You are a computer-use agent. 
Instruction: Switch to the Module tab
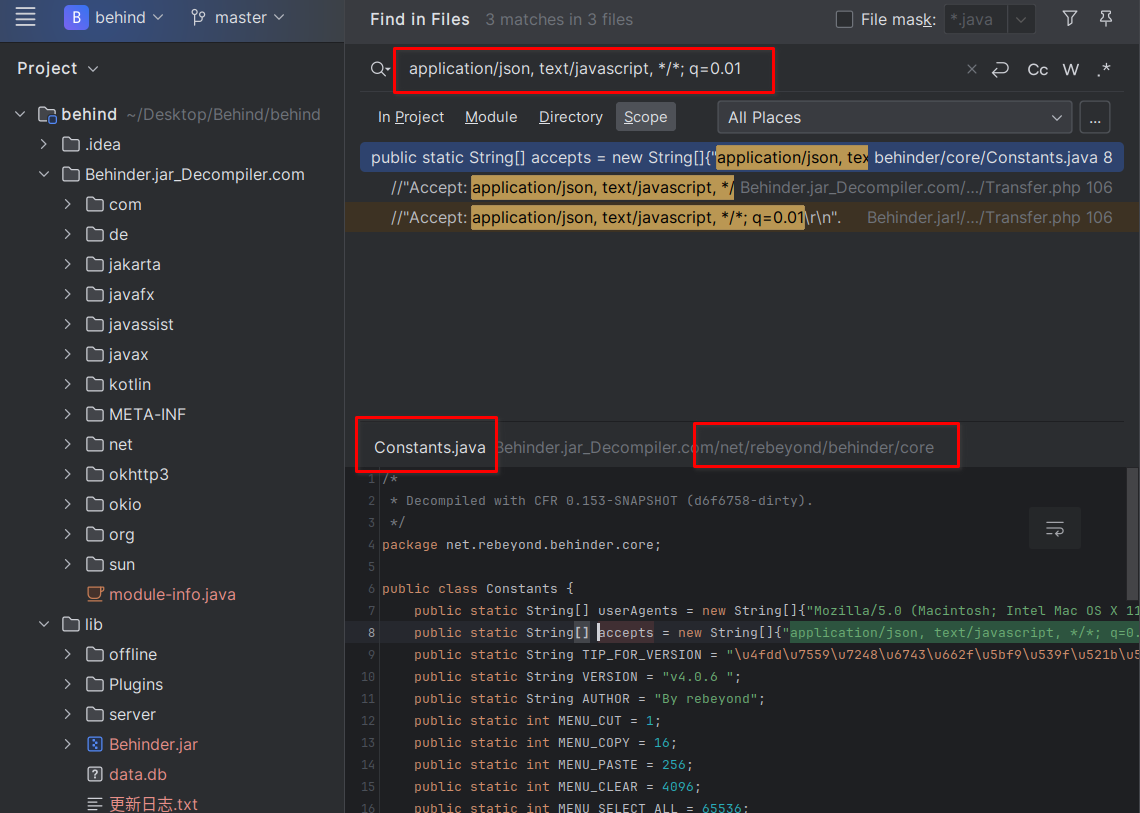coord(491,117)
